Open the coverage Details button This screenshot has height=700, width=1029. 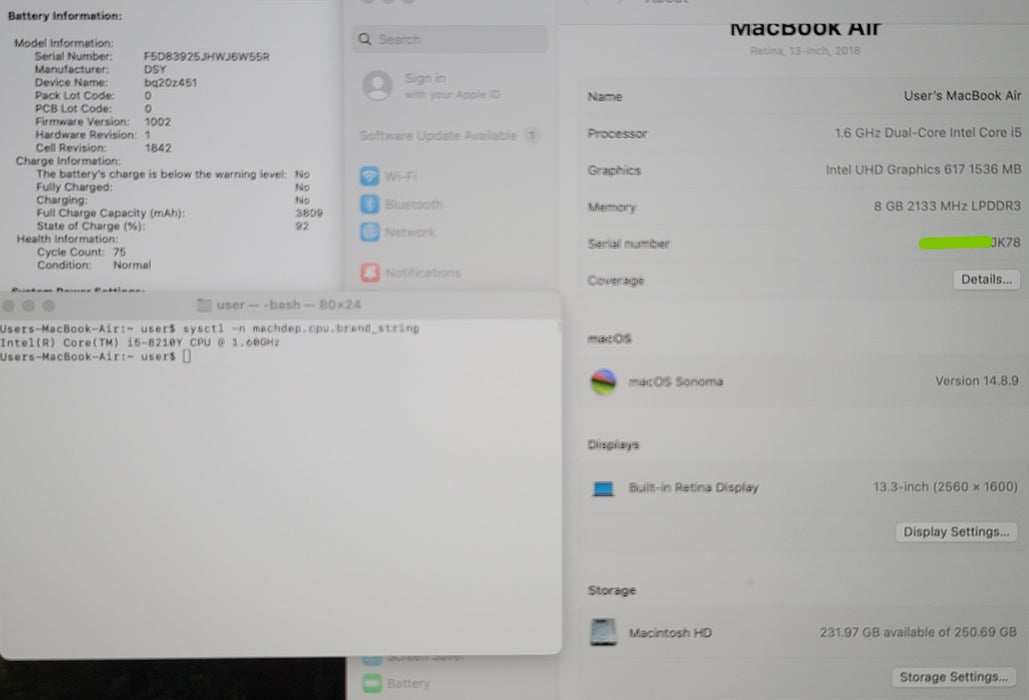[986, 279]
